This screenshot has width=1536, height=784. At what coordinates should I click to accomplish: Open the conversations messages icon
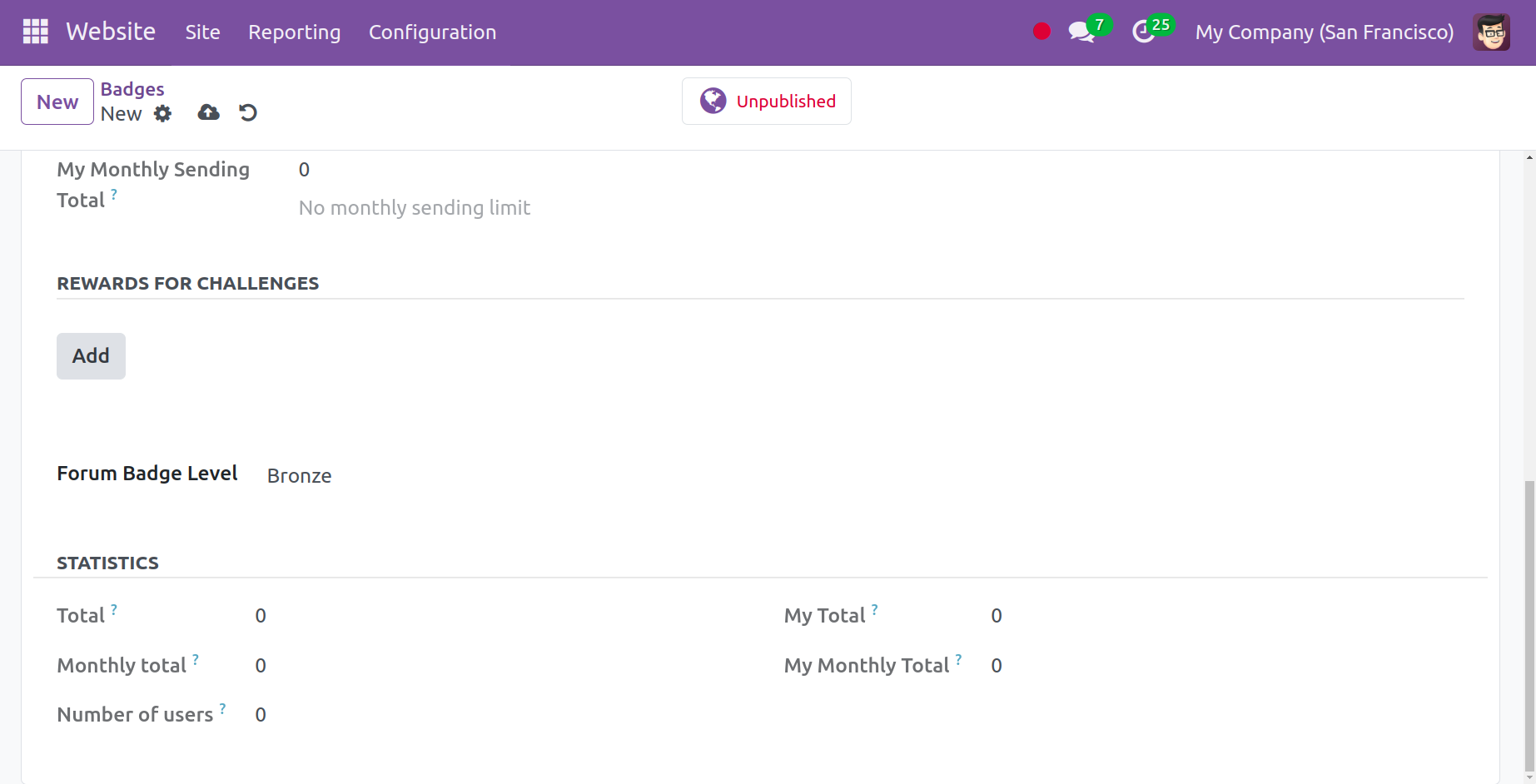(x=1081, y=32)
